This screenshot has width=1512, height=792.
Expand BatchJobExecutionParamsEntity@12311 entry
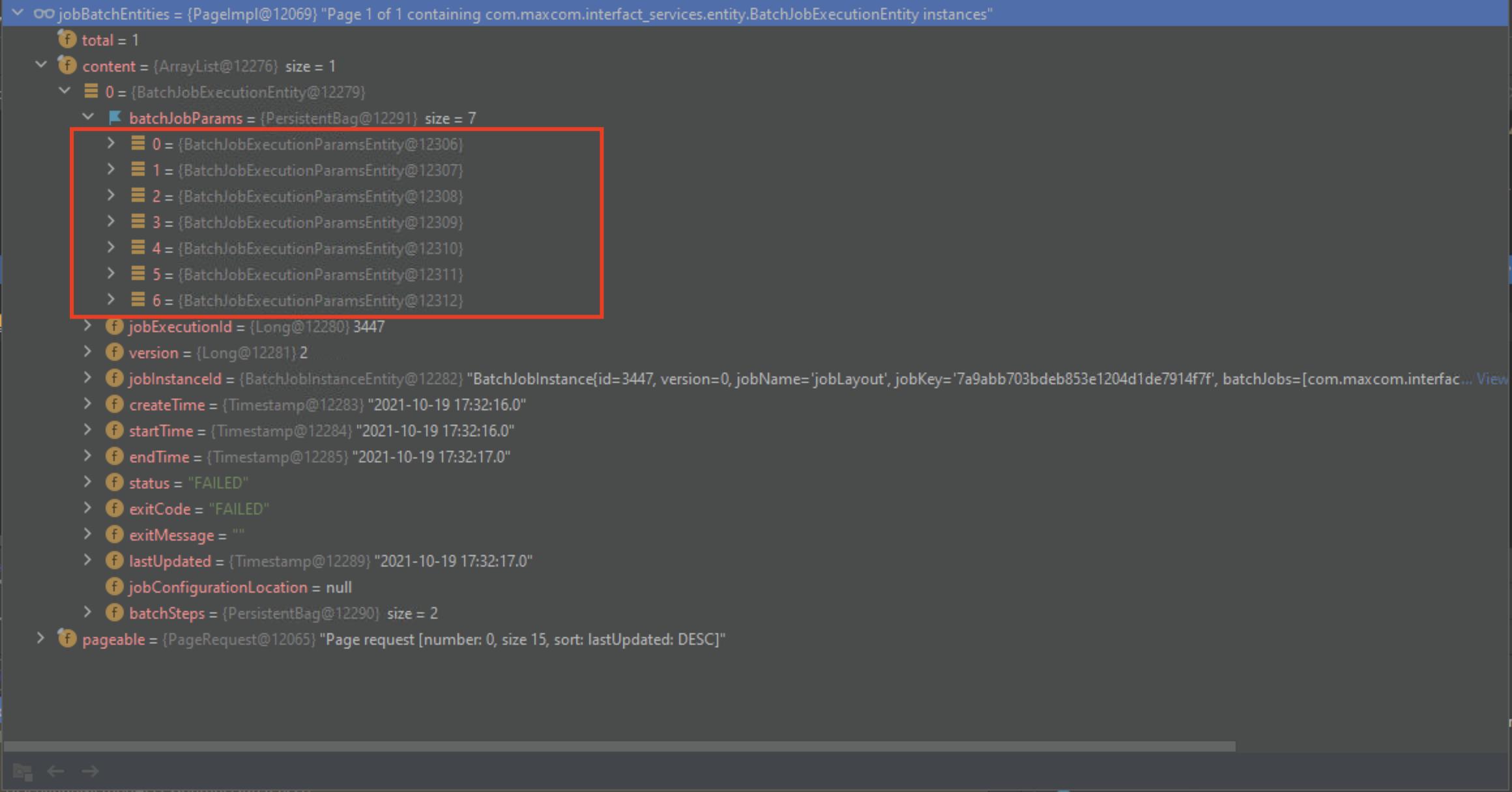(111, 274)
